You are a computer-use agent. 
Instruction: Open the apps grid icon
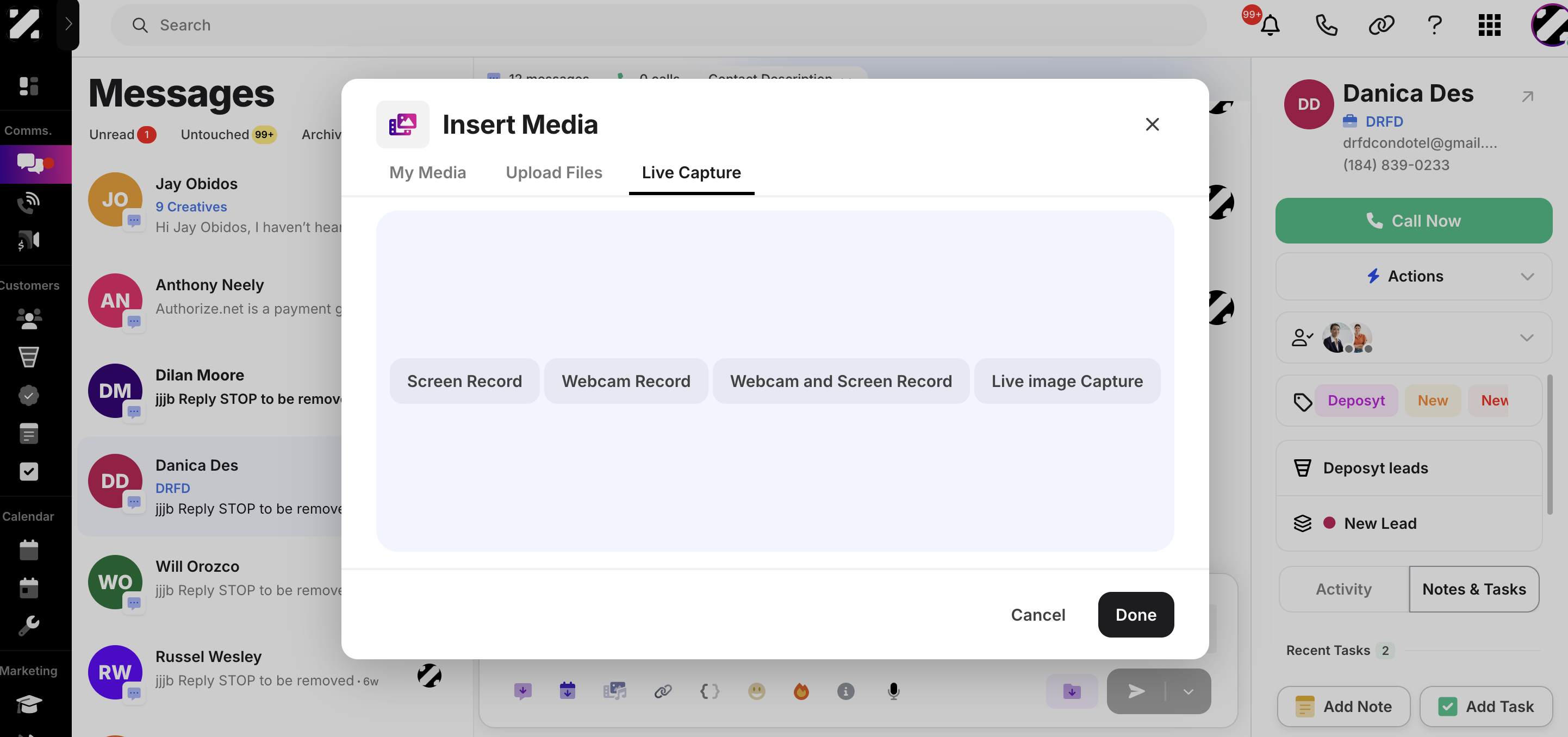1490,25
